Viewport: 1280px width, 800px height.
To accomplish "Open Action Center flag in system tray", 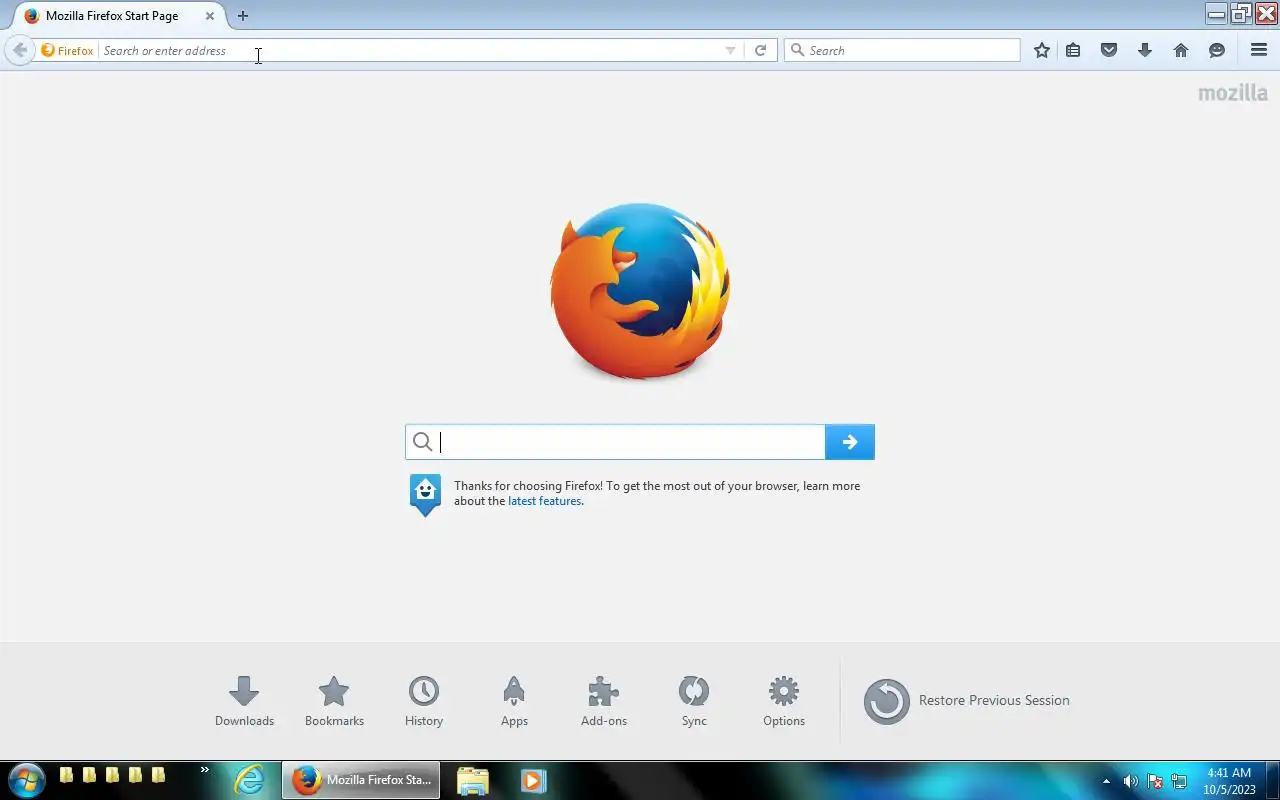I will [1155, 781].
